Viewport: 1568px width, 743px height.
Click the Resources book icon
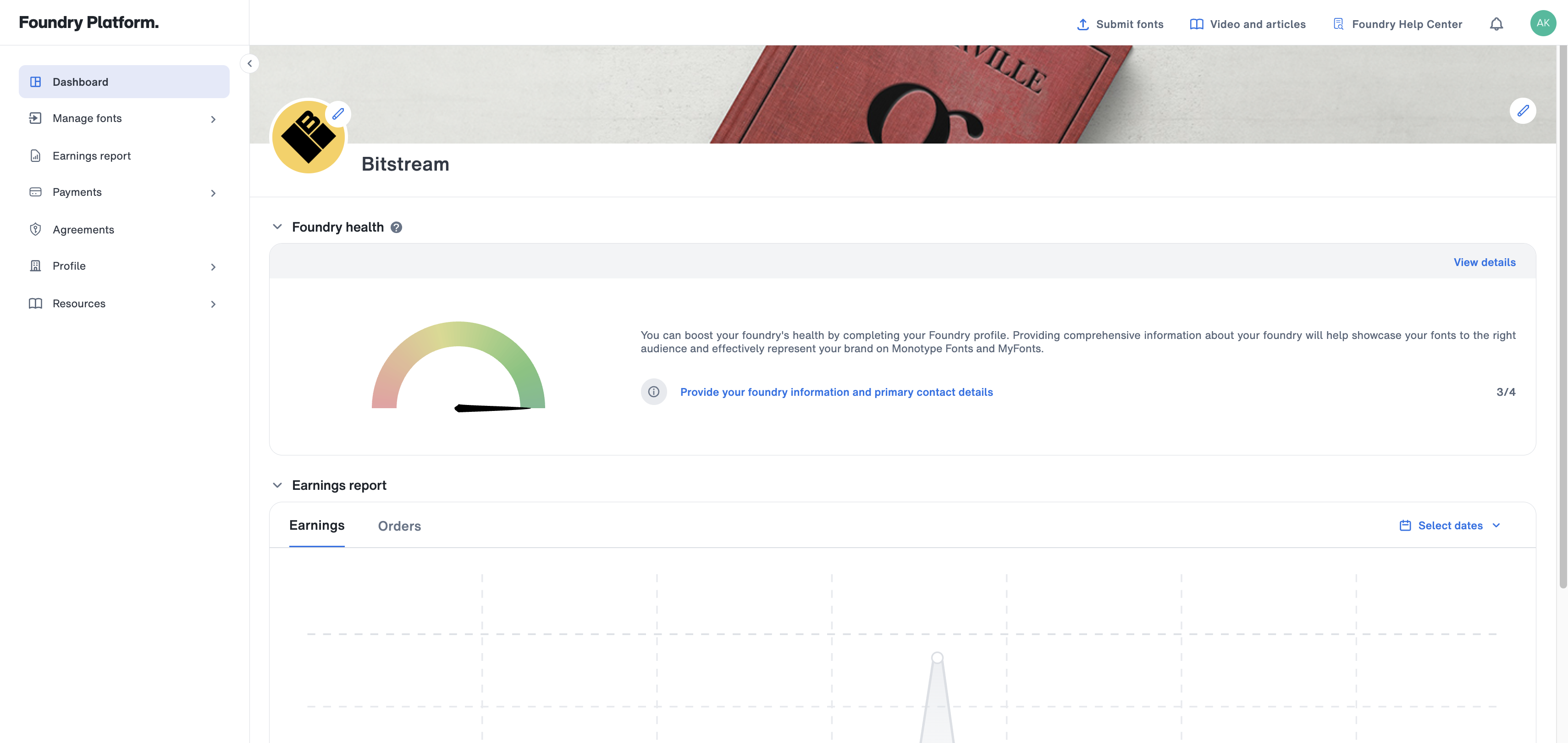[x=35, y=303]
